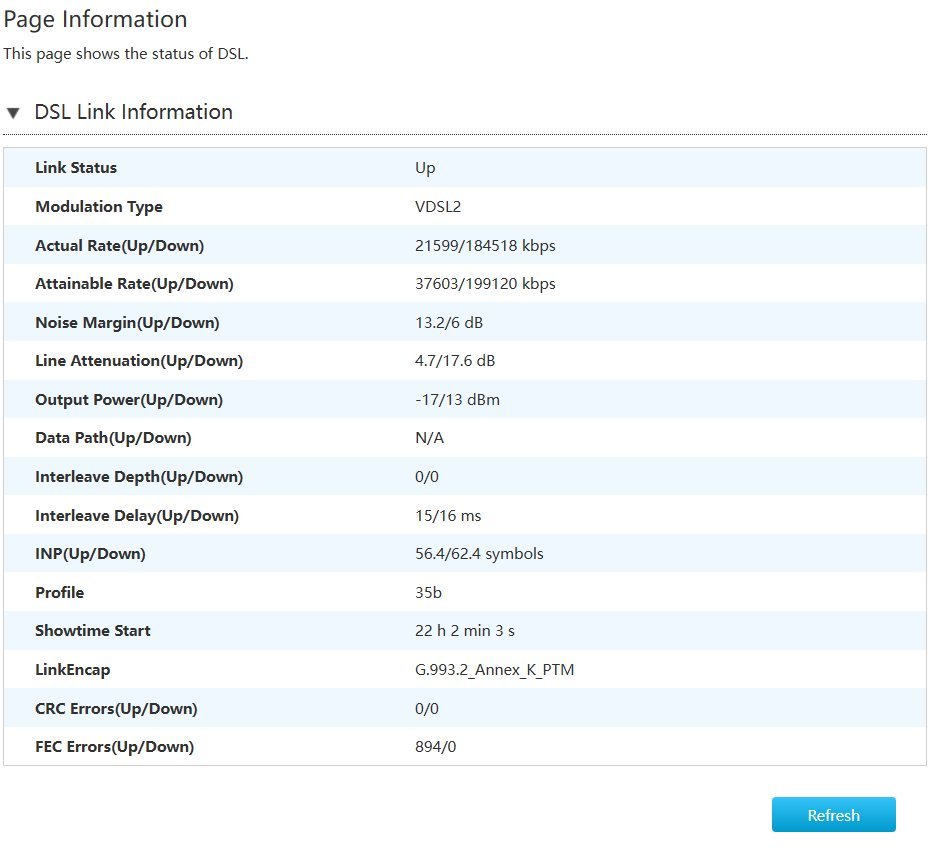Collapse the DSL Link Information triangle
This screenshot has width=936, height=861.
(x=13, y=113)
